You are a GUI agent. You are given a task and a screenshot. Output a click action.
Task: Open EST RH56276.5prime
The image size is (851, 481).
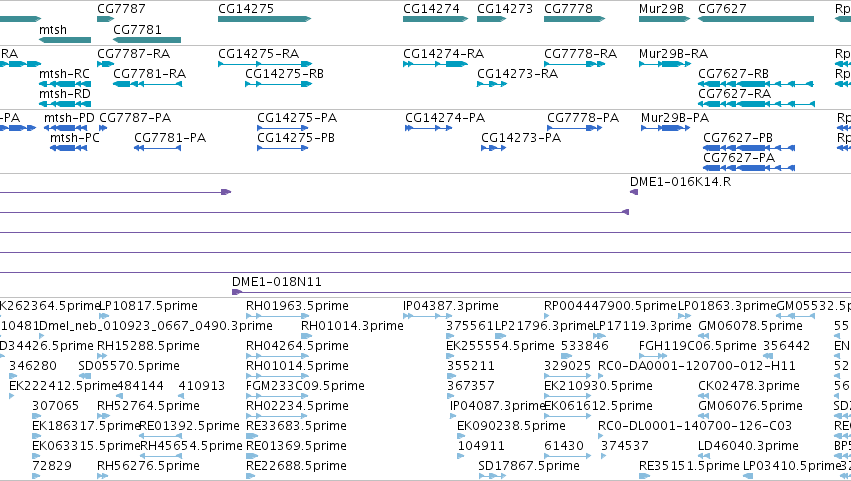click(x=148, y=466)
